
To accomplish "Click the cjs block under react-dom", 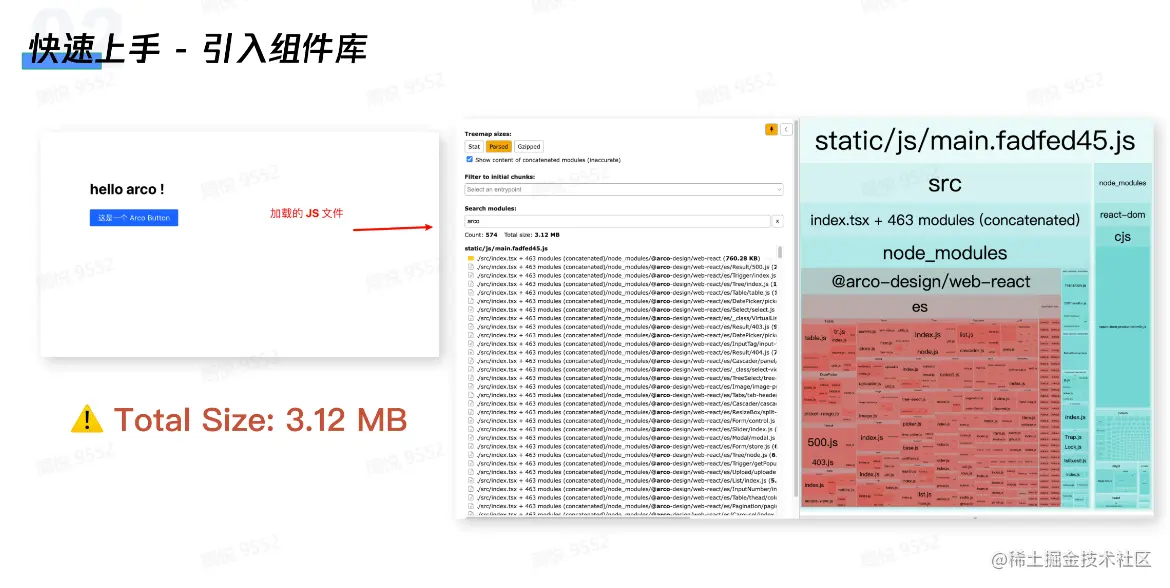I will click(1122, 237).
